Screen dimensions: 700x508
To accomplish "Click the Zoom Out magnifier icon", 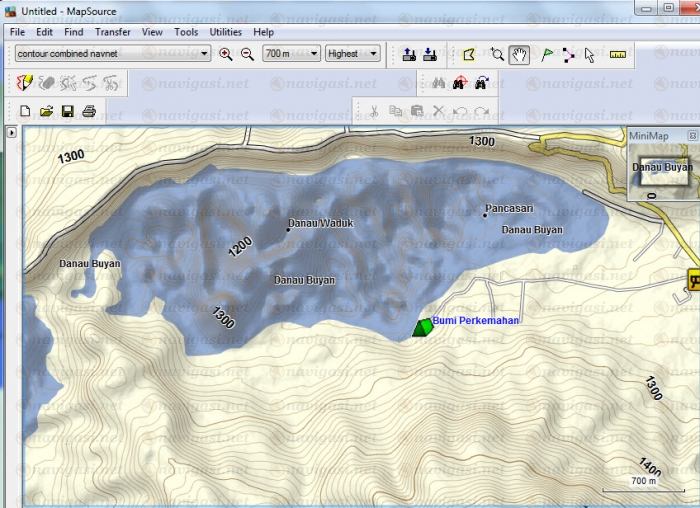I will point(246,54).
